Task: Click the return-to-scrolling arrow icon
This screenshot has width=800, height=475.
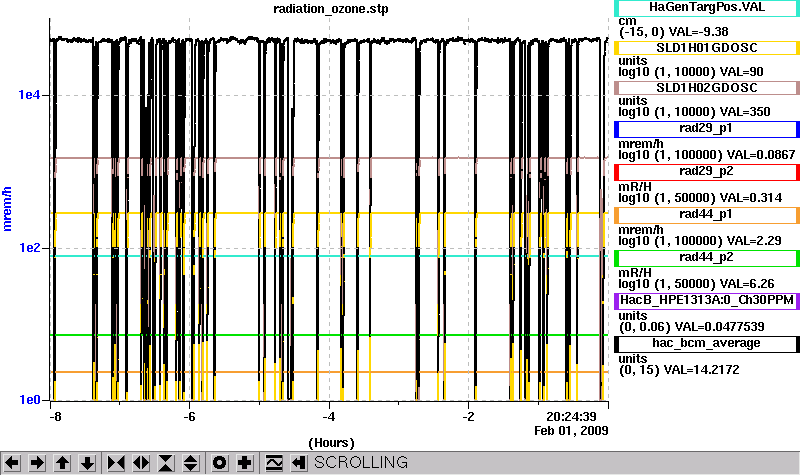Action: (x=299, y=463)
